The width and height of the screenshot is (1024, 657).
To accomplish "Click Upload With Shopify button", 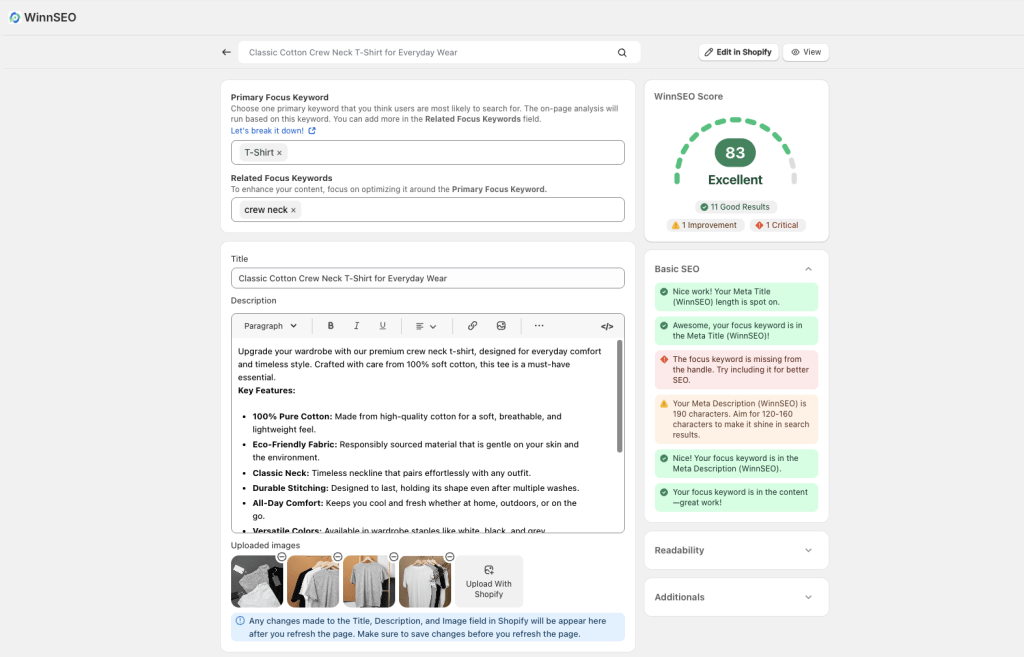I will (489, 581).
